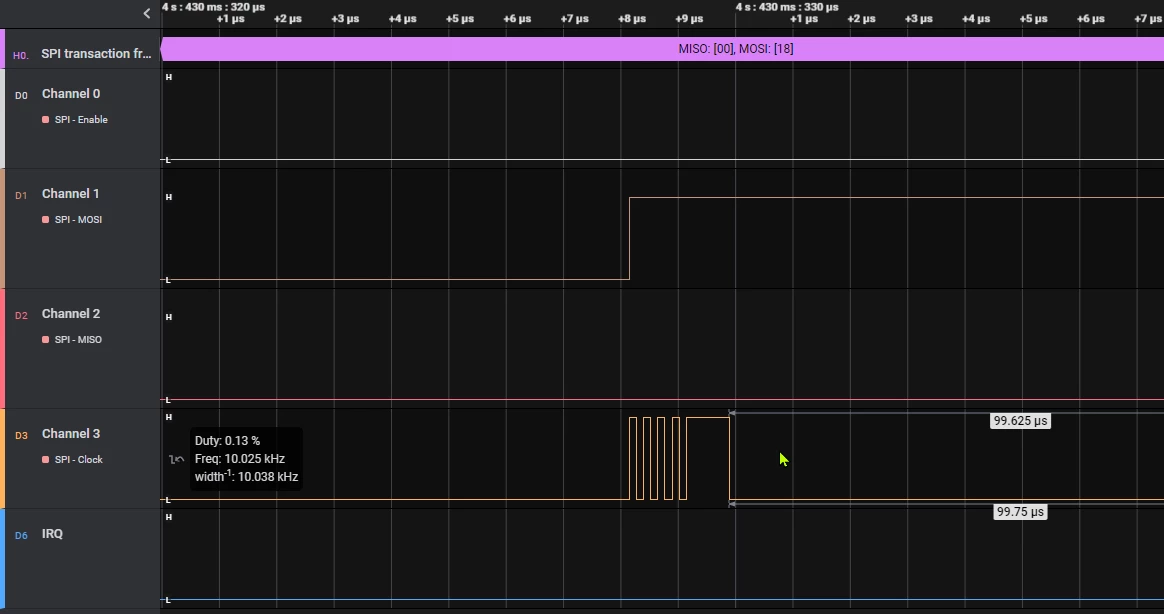Select the Channel 2 label

coord(71,314)
